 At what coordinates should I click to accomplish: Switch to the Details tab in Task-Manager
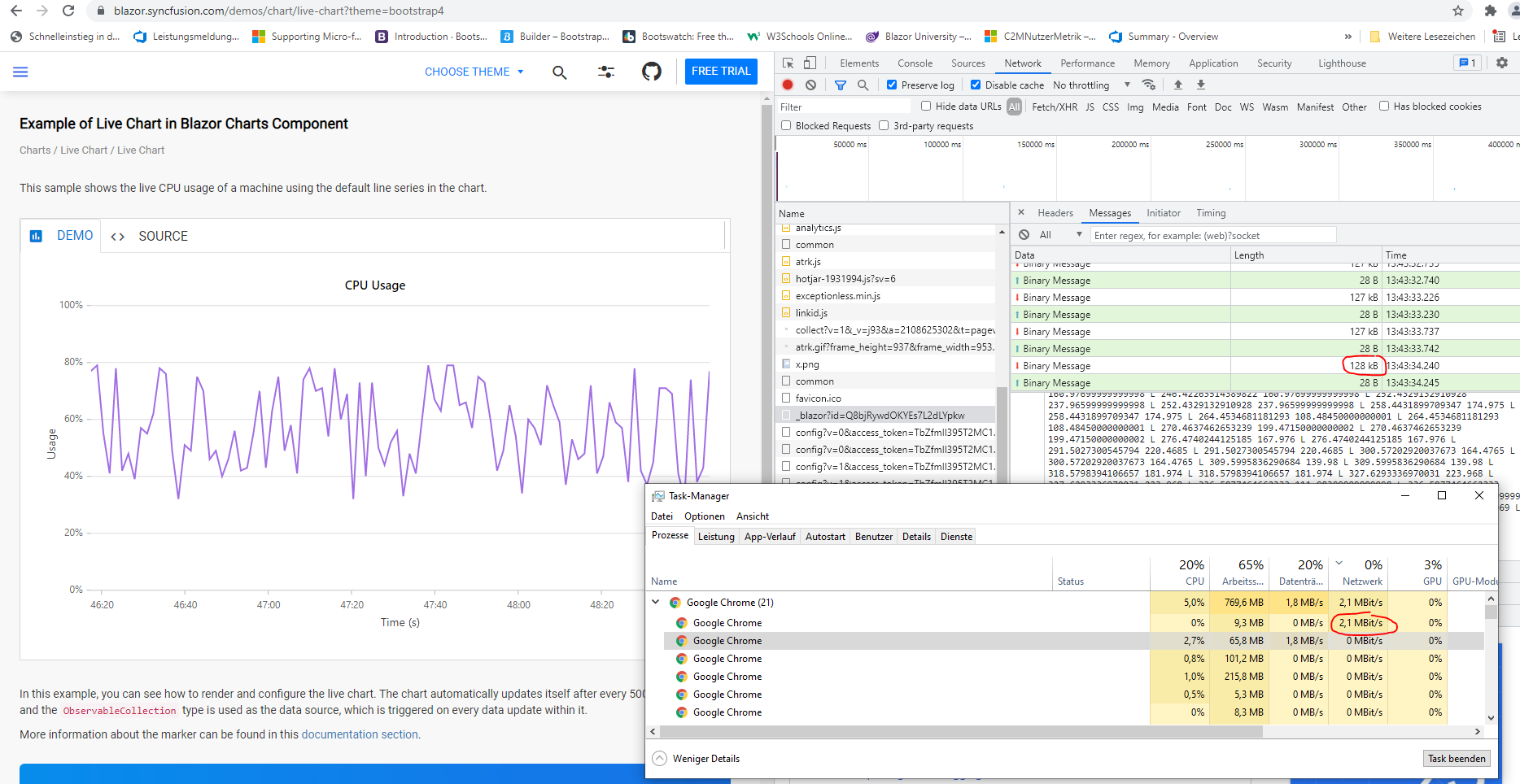pyautogui.click(x=916, y=537)
